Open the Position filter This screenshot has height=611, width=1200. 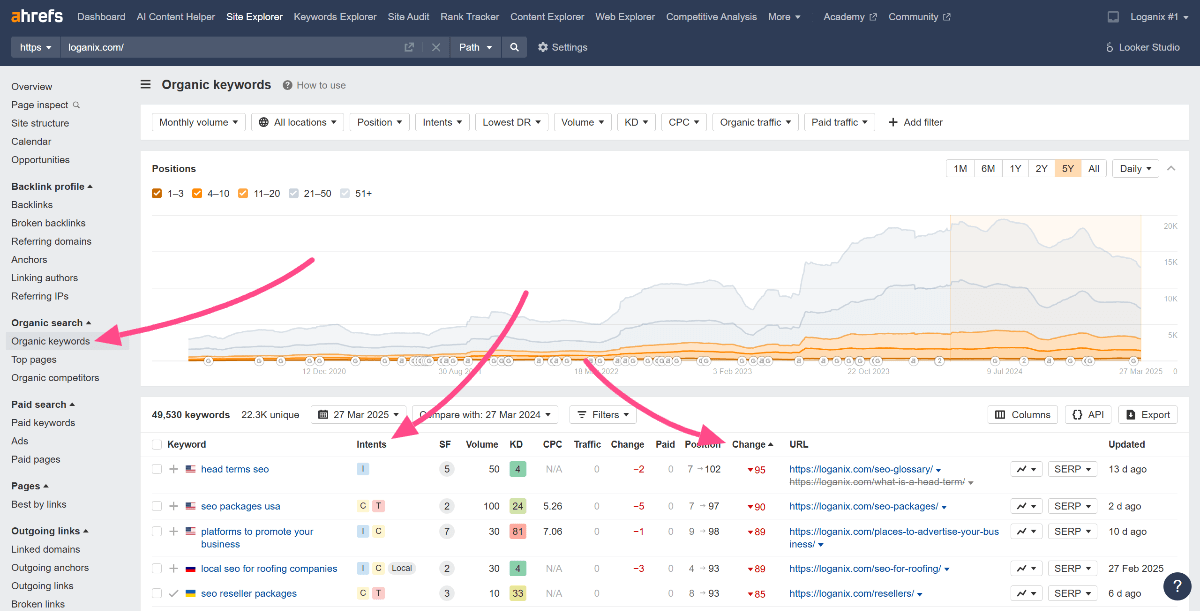(380, 122)
